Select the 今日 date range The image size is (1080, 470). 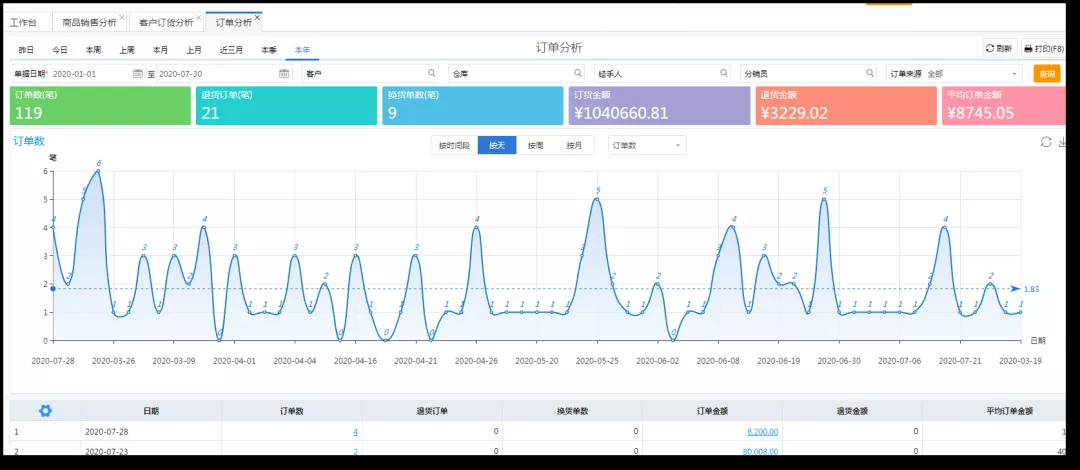[x=60, y=50]
